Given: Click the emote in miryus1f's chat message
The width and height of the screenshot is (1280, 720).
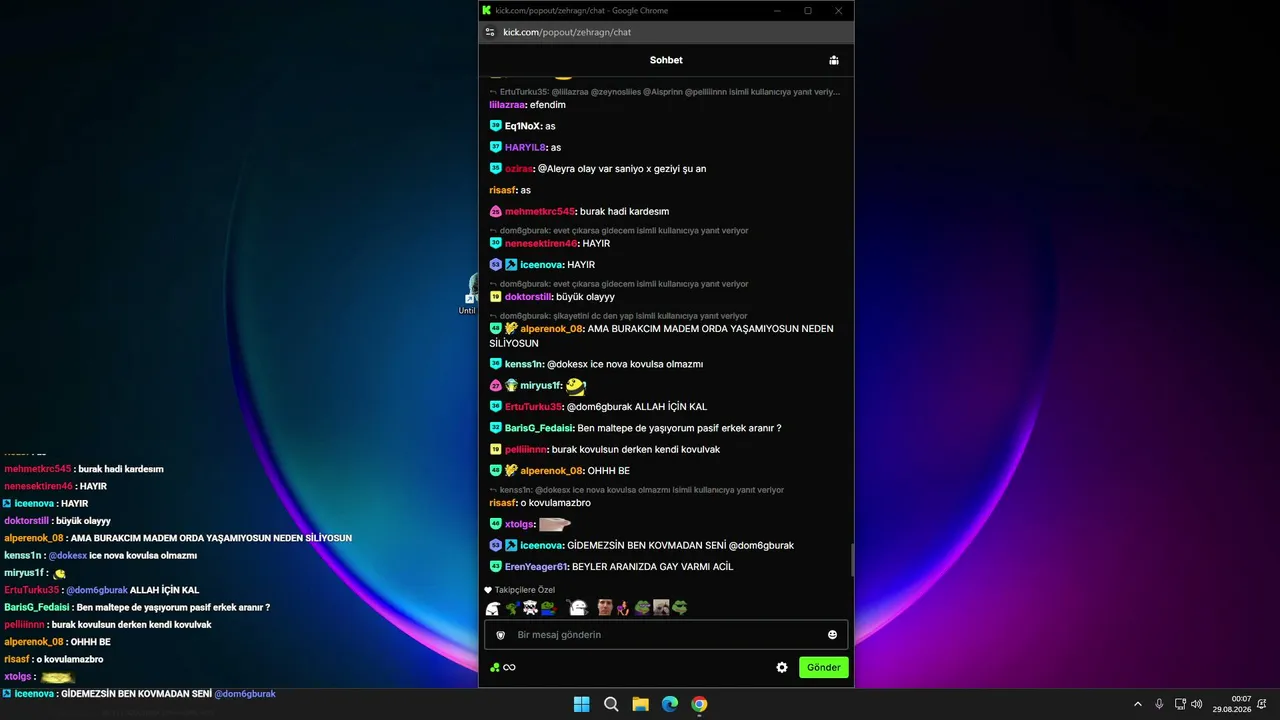Looking at the screenshot, I should click(x=575, y=386).
